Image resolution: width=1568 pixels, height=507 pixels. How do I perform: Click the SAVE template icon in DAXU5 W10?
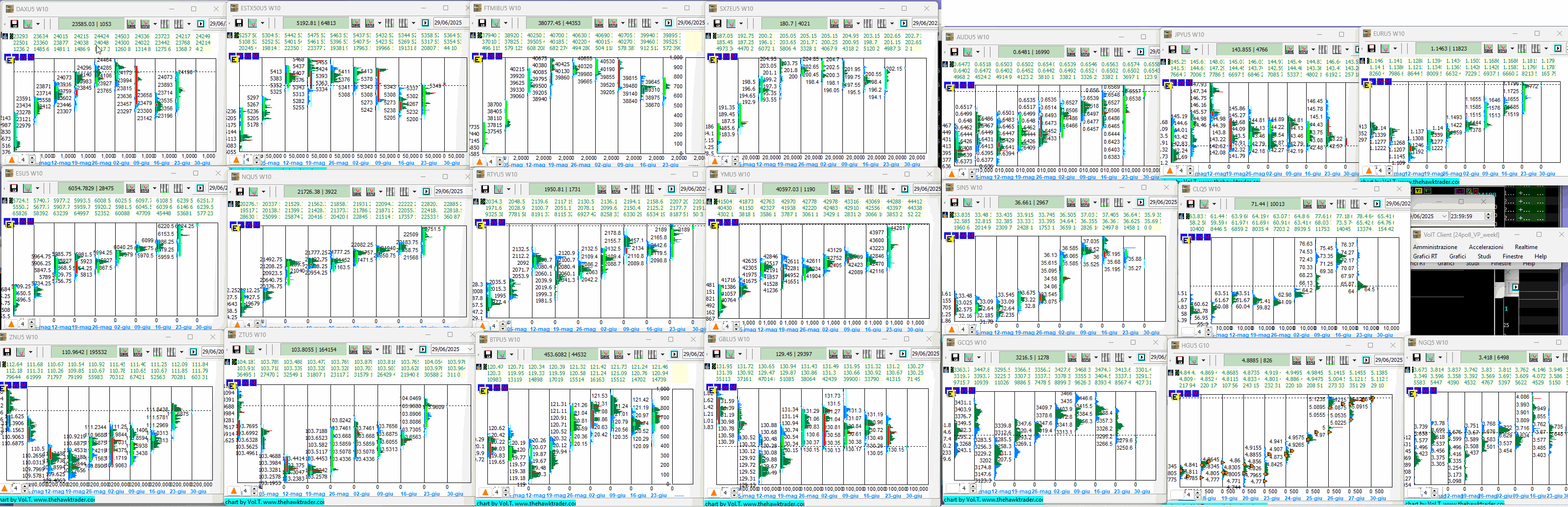coord(131,24)
